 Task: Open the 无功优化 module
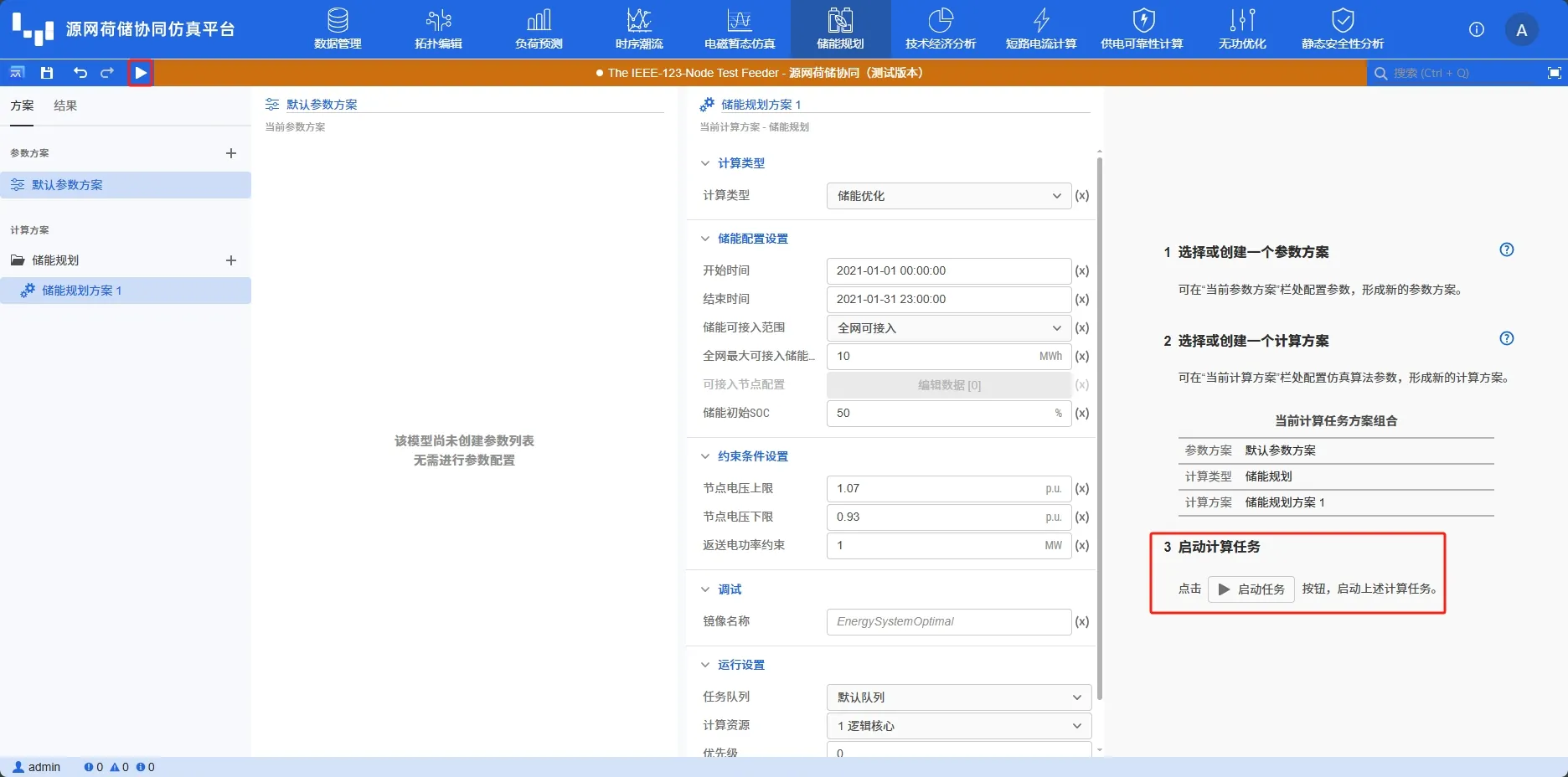[x=1242, y=29]
